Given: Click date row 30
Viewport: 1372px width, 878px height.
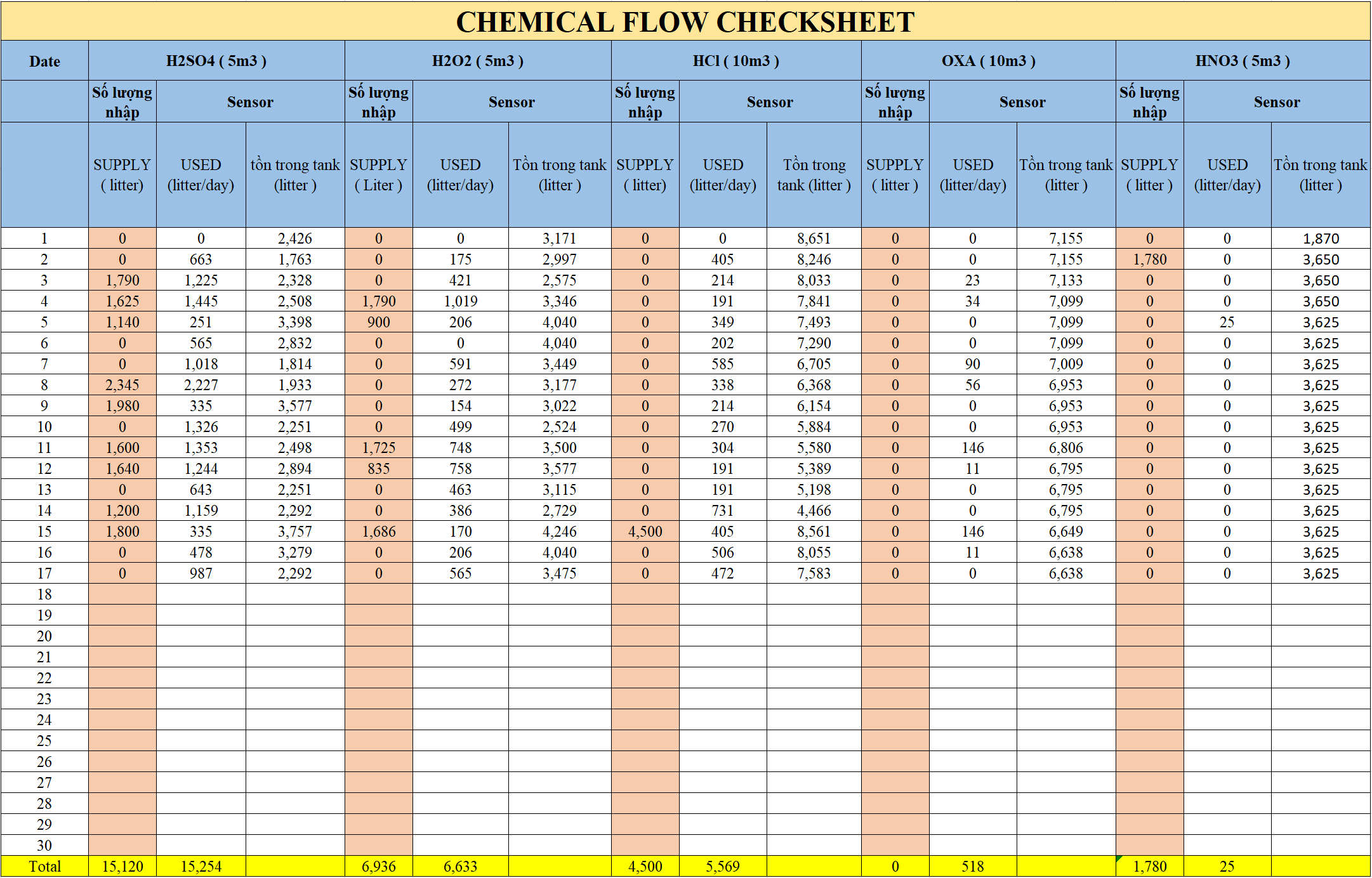Looking at the screenshot, I should 44,846.
